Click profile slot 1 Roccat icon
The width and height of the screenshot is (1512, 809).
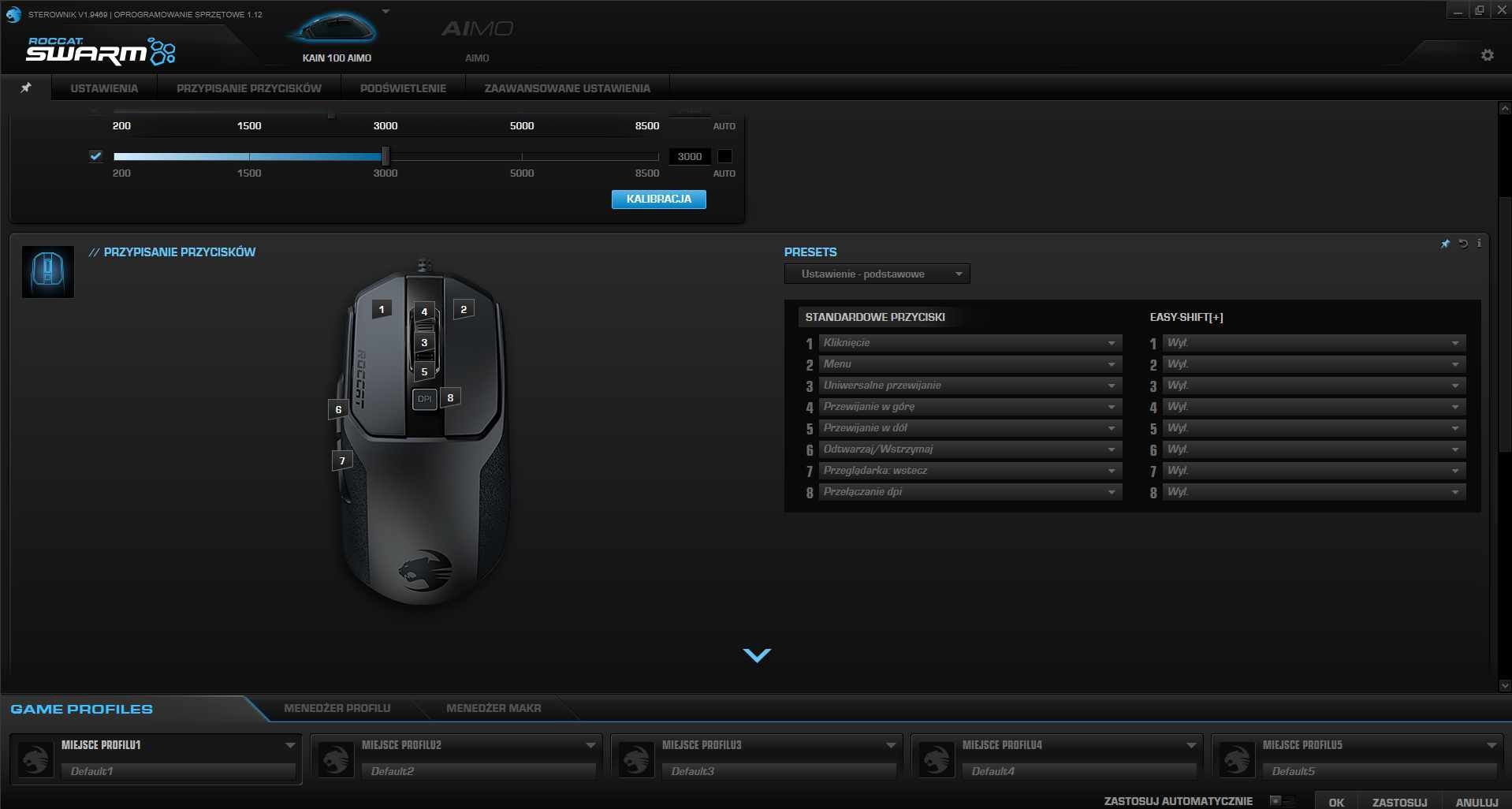click(x=35, y=760)
